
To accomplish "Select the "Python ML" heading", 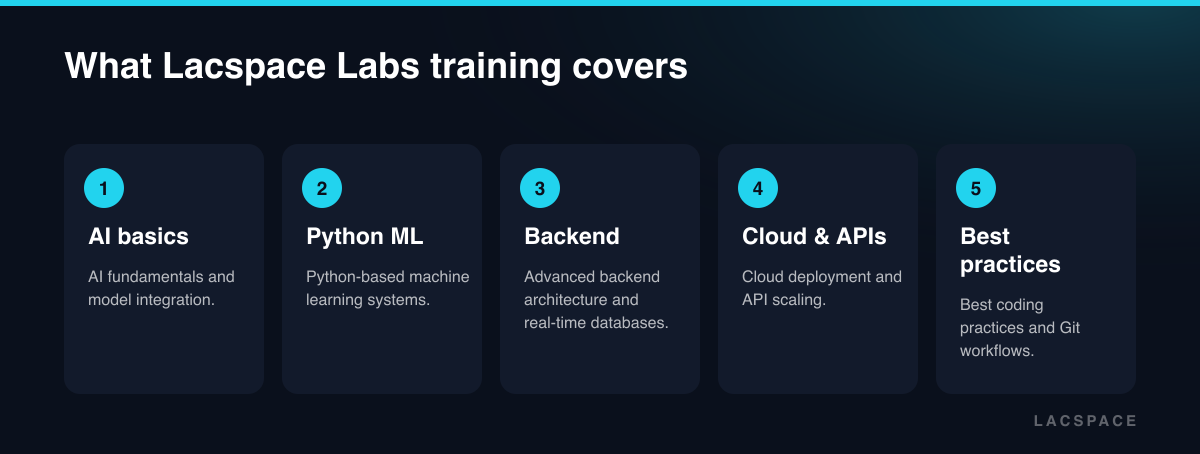I will point(365,237).
